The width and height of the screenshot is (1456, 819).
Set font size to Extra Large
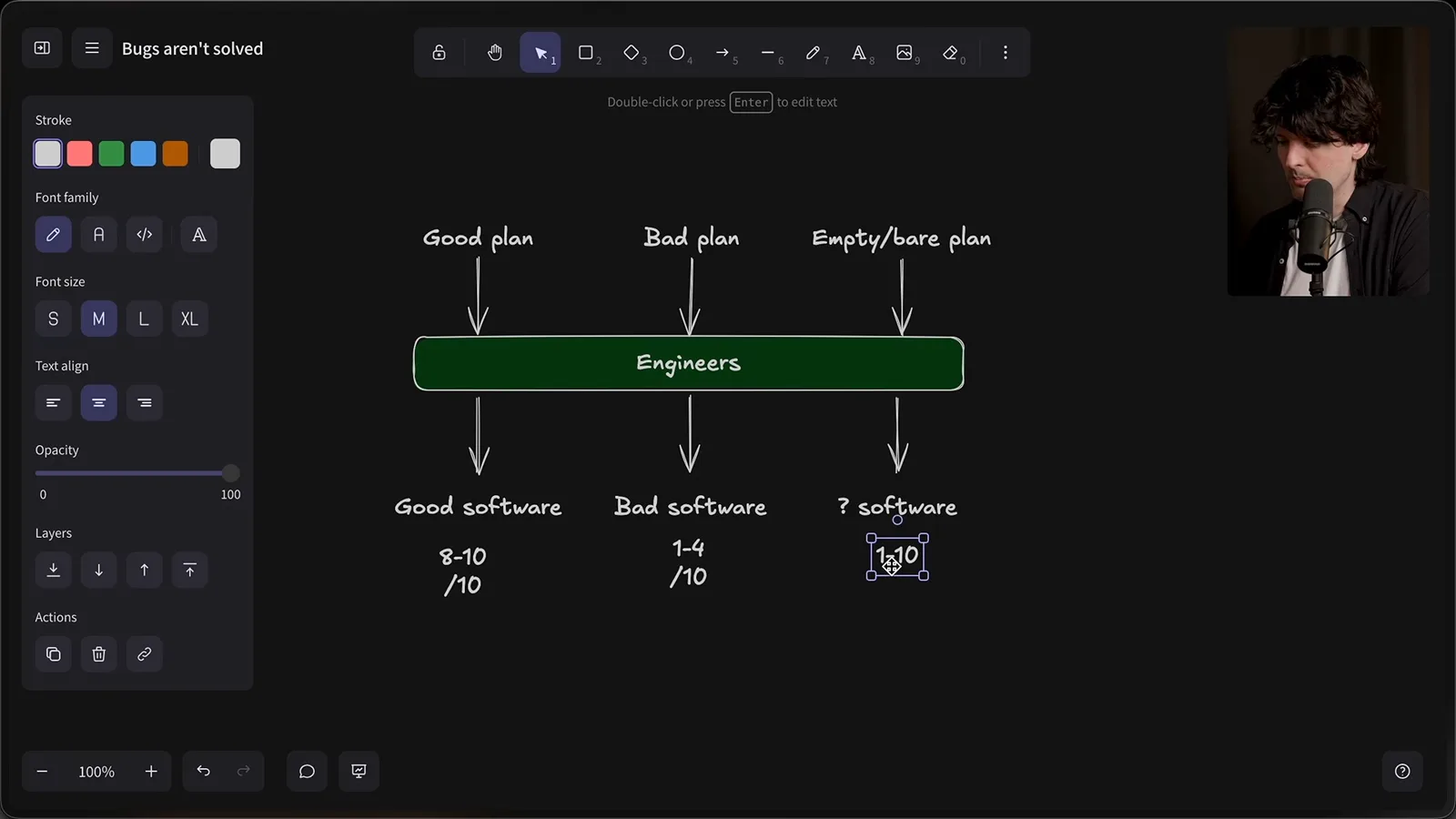pos(190,319)
